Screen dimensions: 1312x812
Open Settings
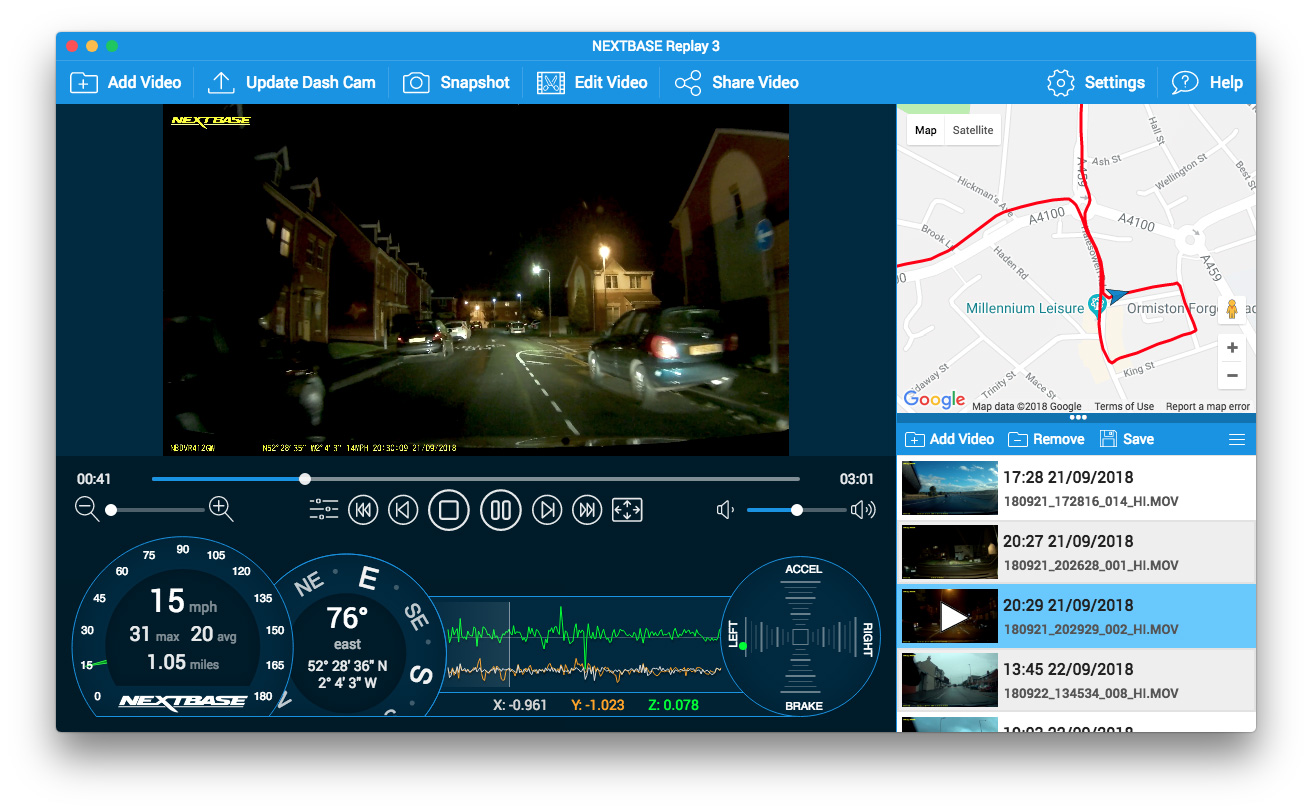point(1096,83)
